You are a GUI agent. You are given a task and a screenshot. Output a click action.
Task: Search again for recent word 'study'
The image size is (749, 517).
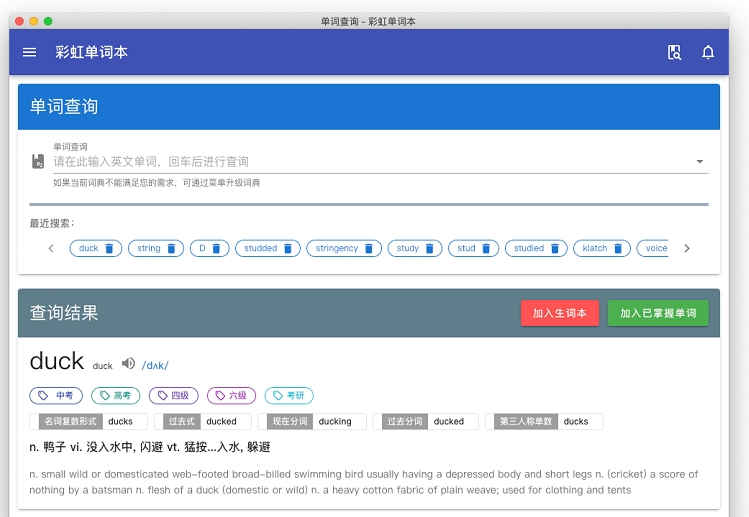(x=407, y=248)
